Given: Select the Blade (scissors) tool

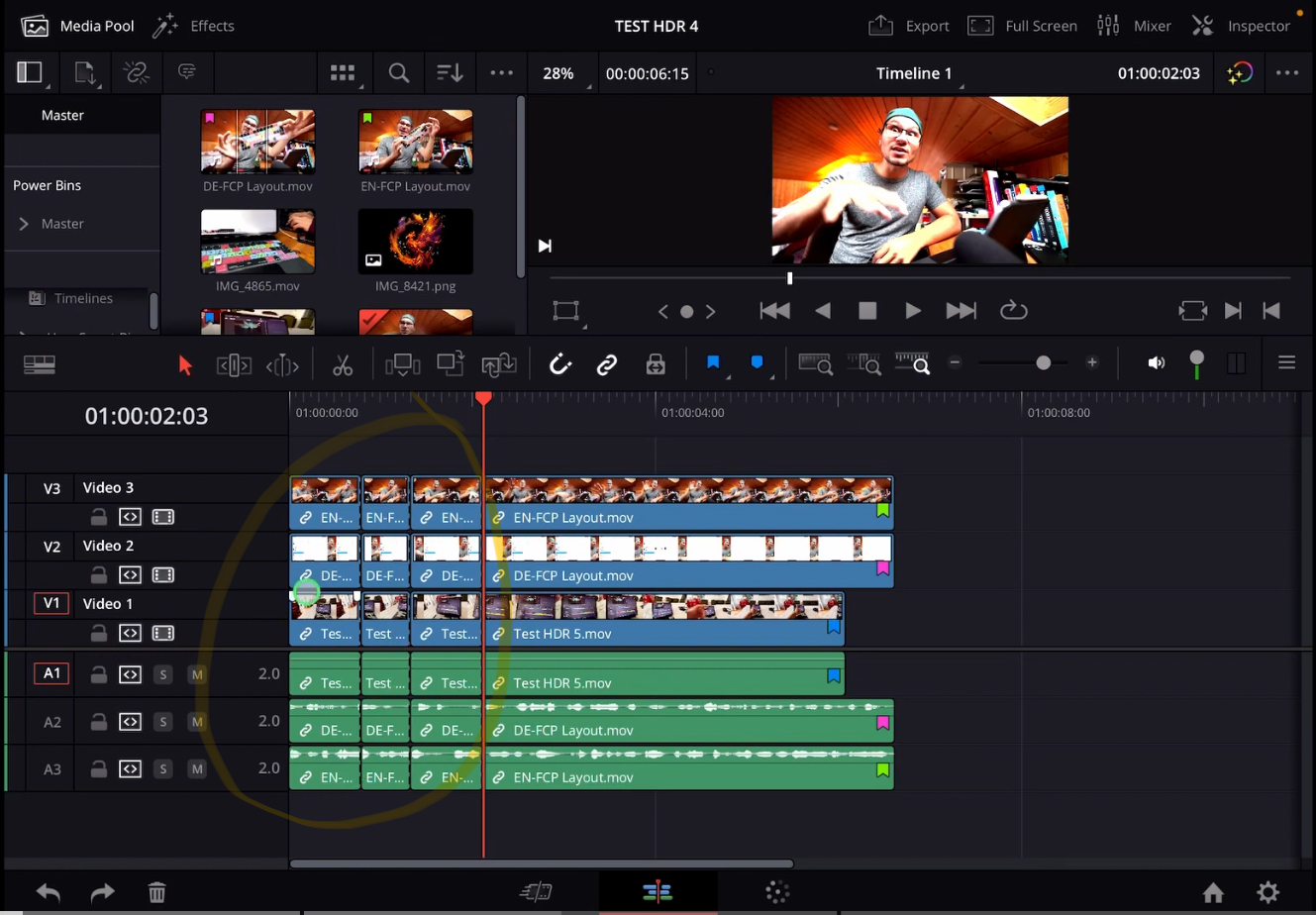Looking at the screenshot, I should coord(343,364).
